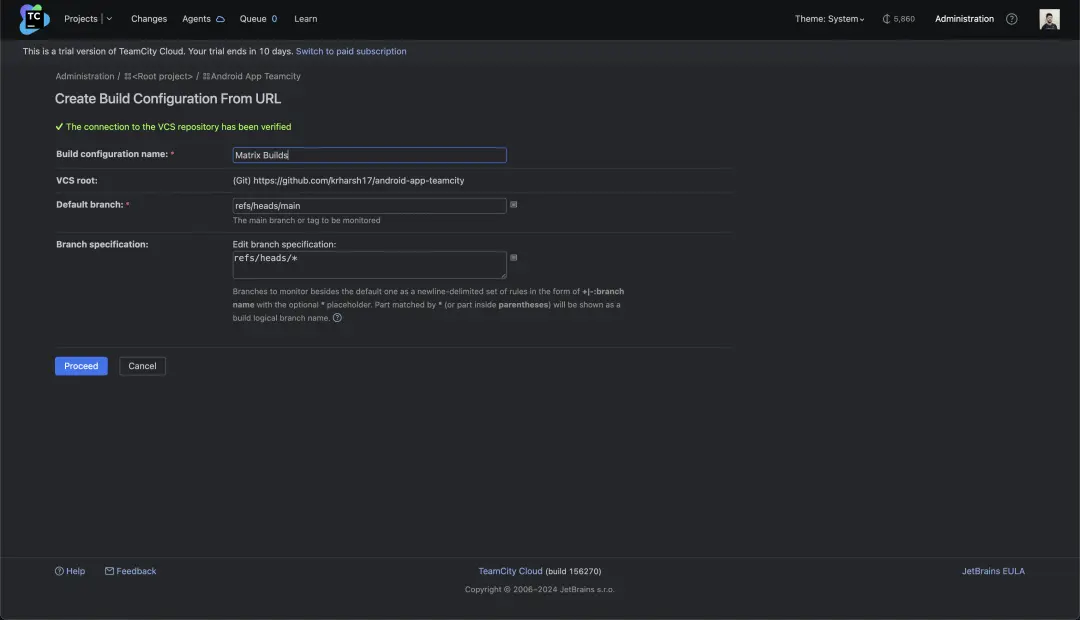Expand the Projects dropdown arrow
Viewport: 1080px width, 620px height.
point(109,19)
